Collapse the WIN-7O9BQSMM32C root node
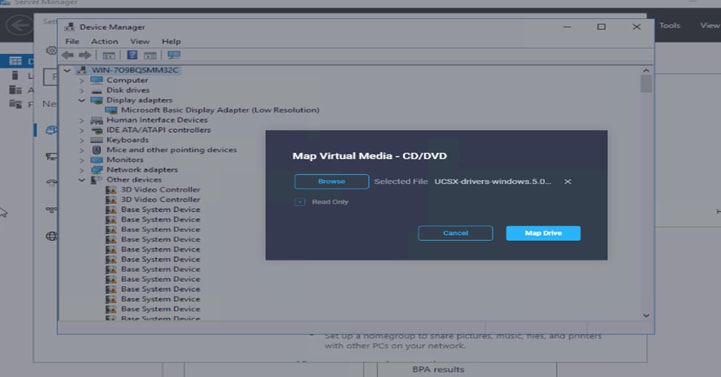721x377 pixels. [67, 70]
